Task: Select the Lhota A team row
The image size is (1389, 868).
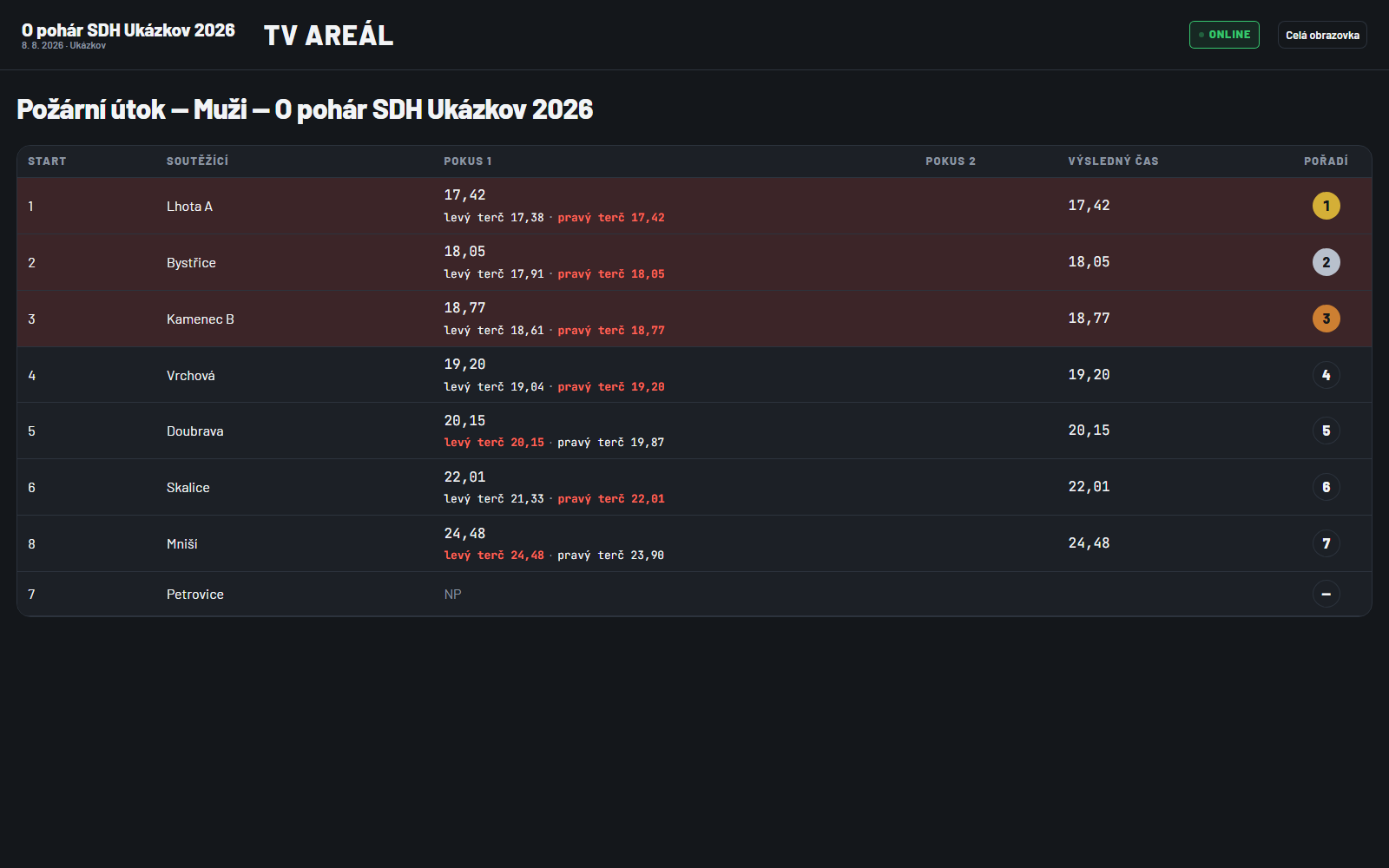Action: [694, 206]
